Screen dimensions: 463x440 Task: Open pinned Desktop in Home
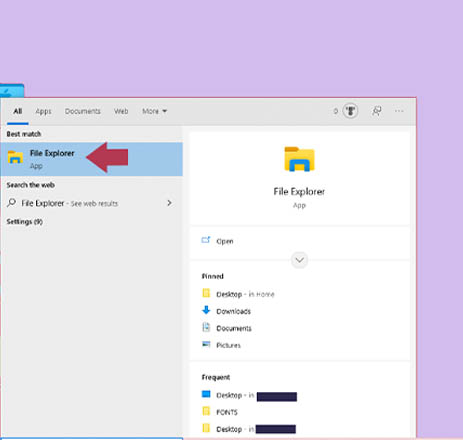point(245,294)
